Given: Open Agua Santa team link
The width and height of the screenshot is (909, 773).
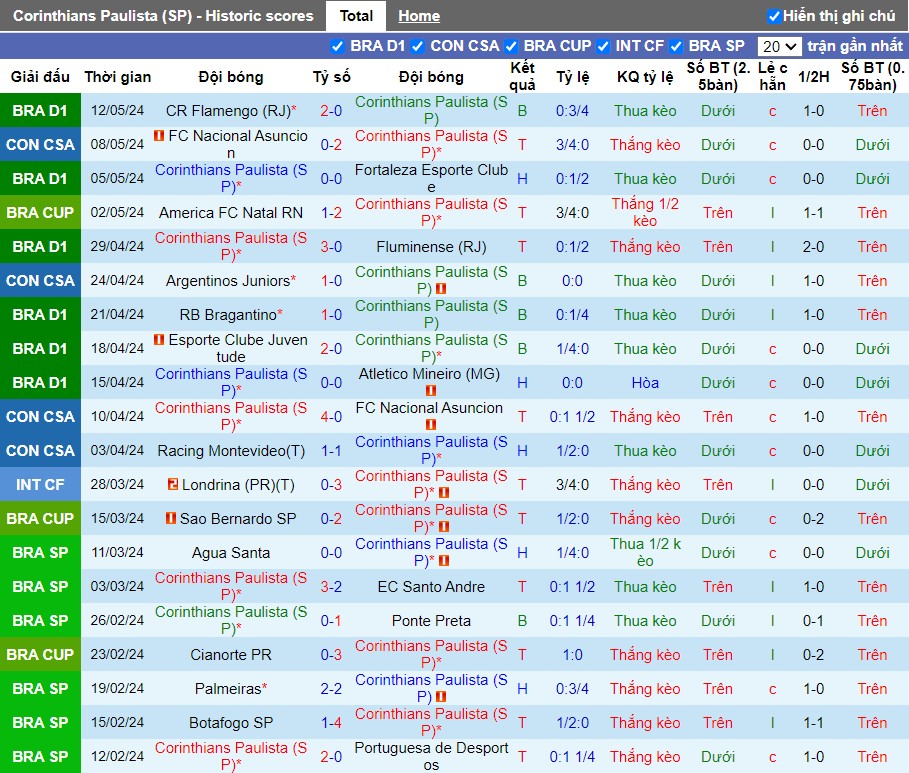Looking at the screenshot, I should [x=231, y=553].
